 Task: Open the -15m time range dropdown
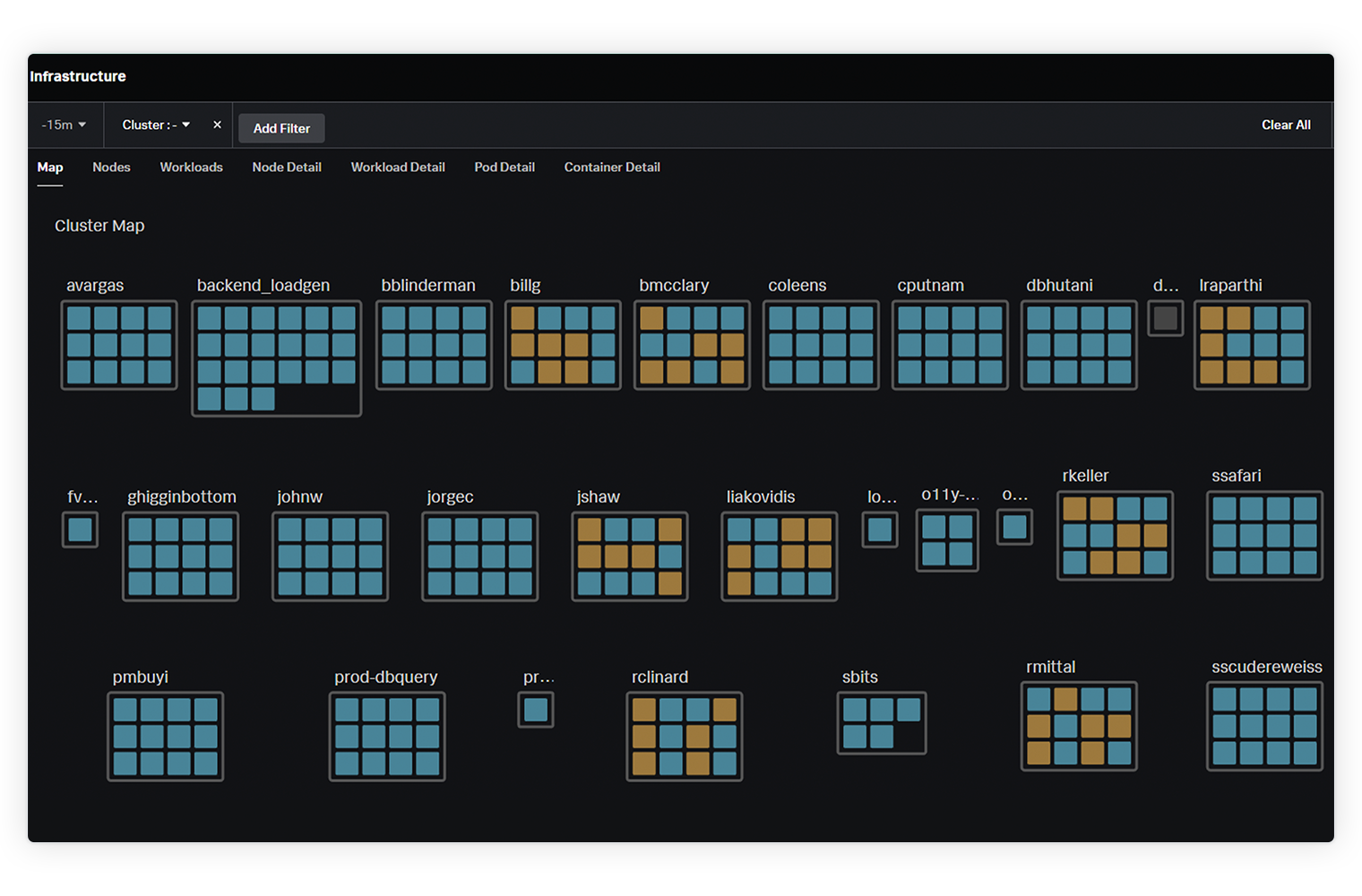pos(65,125)
